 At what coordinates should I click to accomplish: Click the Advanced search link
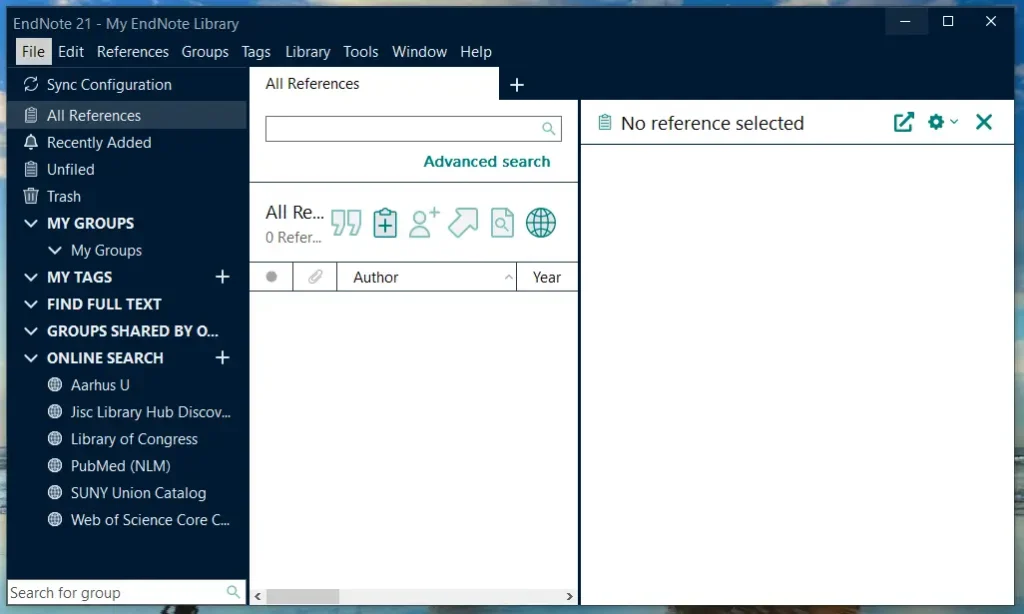click(x=487, y=161)
